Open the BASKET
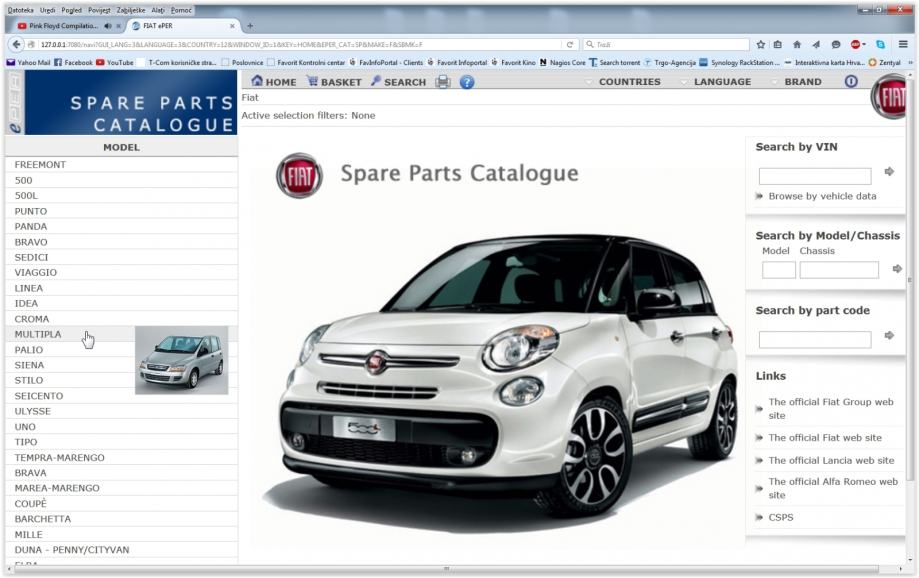 click(335, 81)
